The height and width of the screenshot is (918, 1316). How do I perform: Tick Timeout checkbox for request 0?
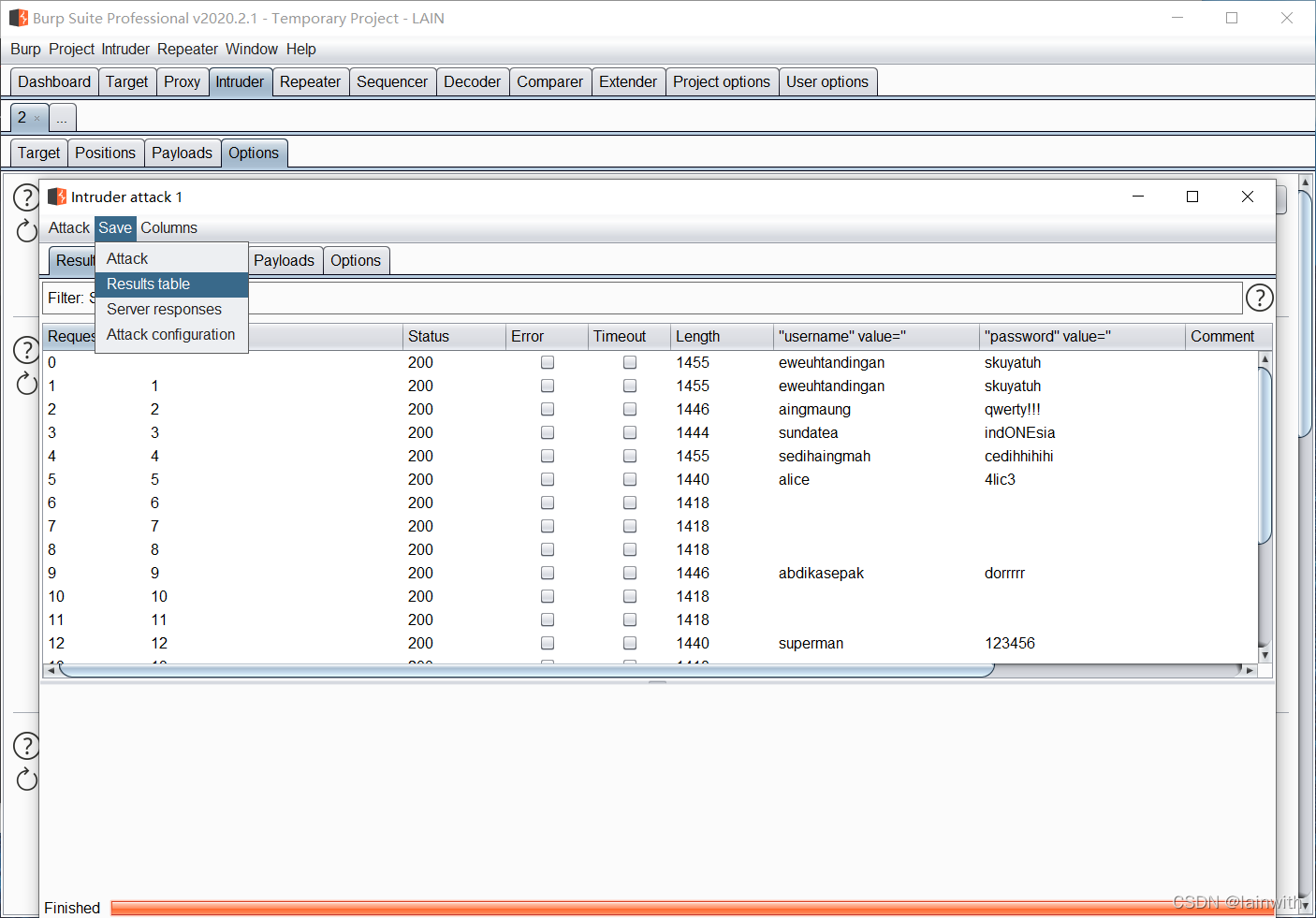630,362
